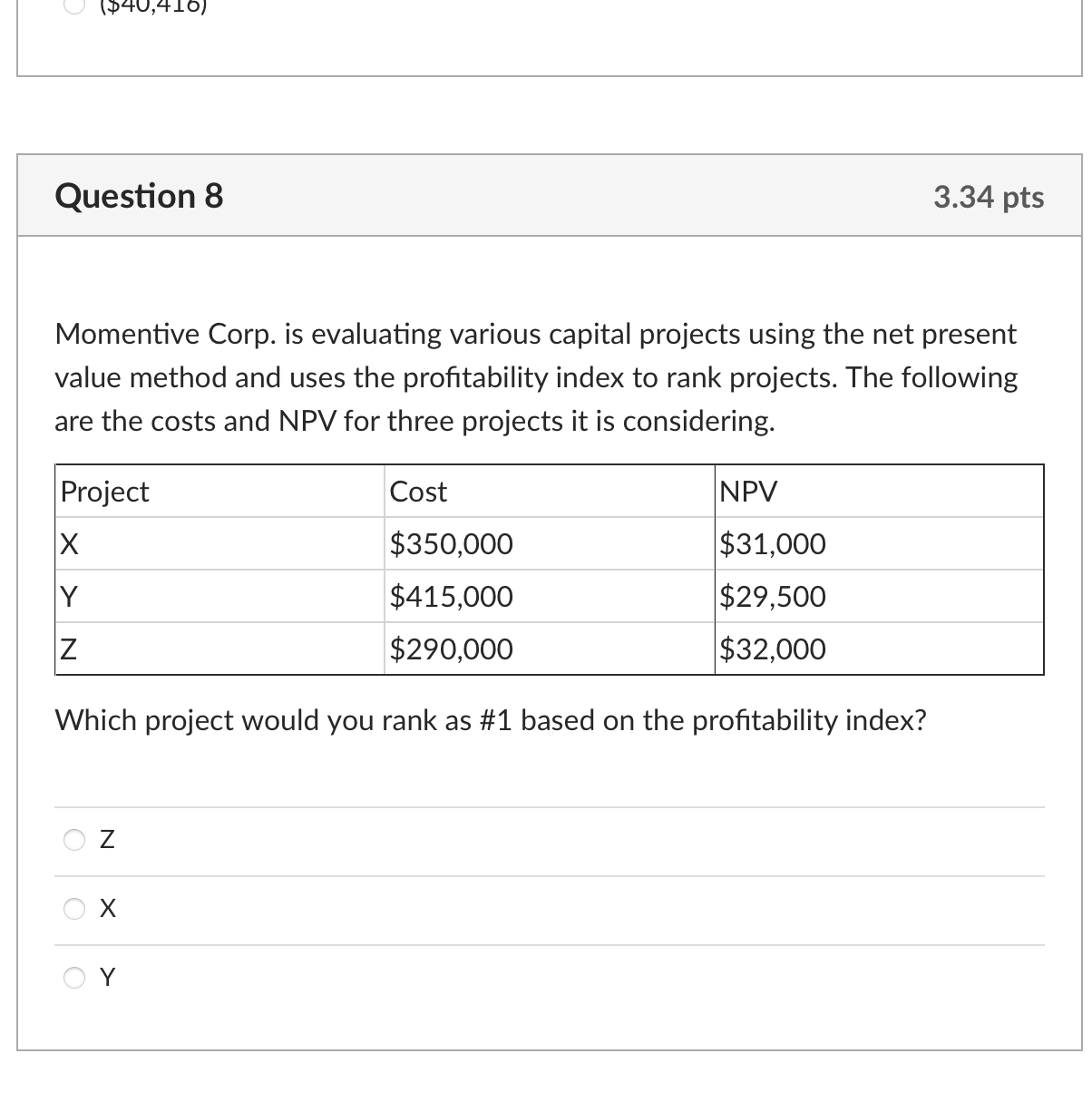The image size is (1092, 1112).
Task: Select the radio button for answer X
Action: 74,908
